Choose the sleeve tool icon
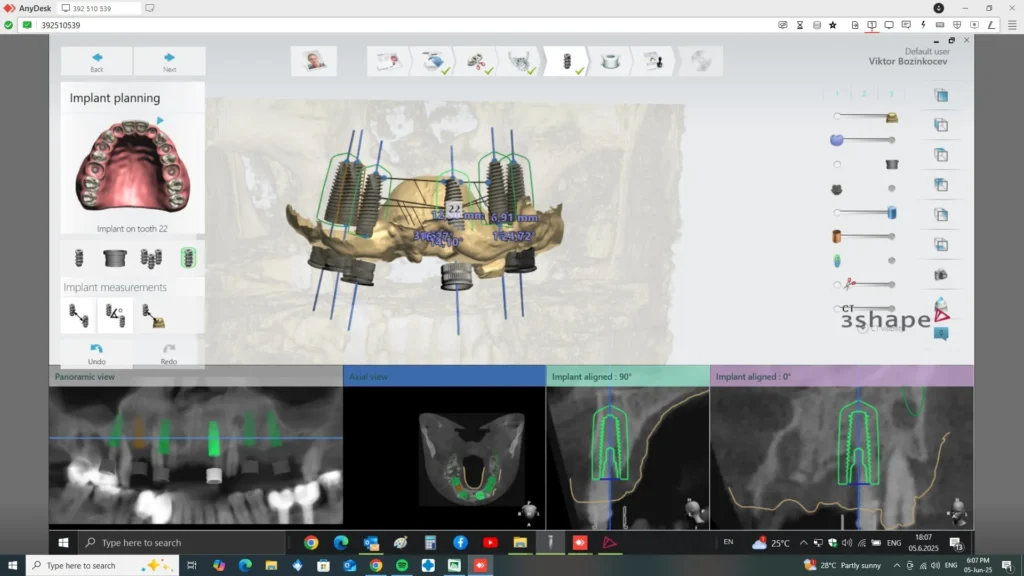Screen dimensions: 1024x576 coord(115,258)
